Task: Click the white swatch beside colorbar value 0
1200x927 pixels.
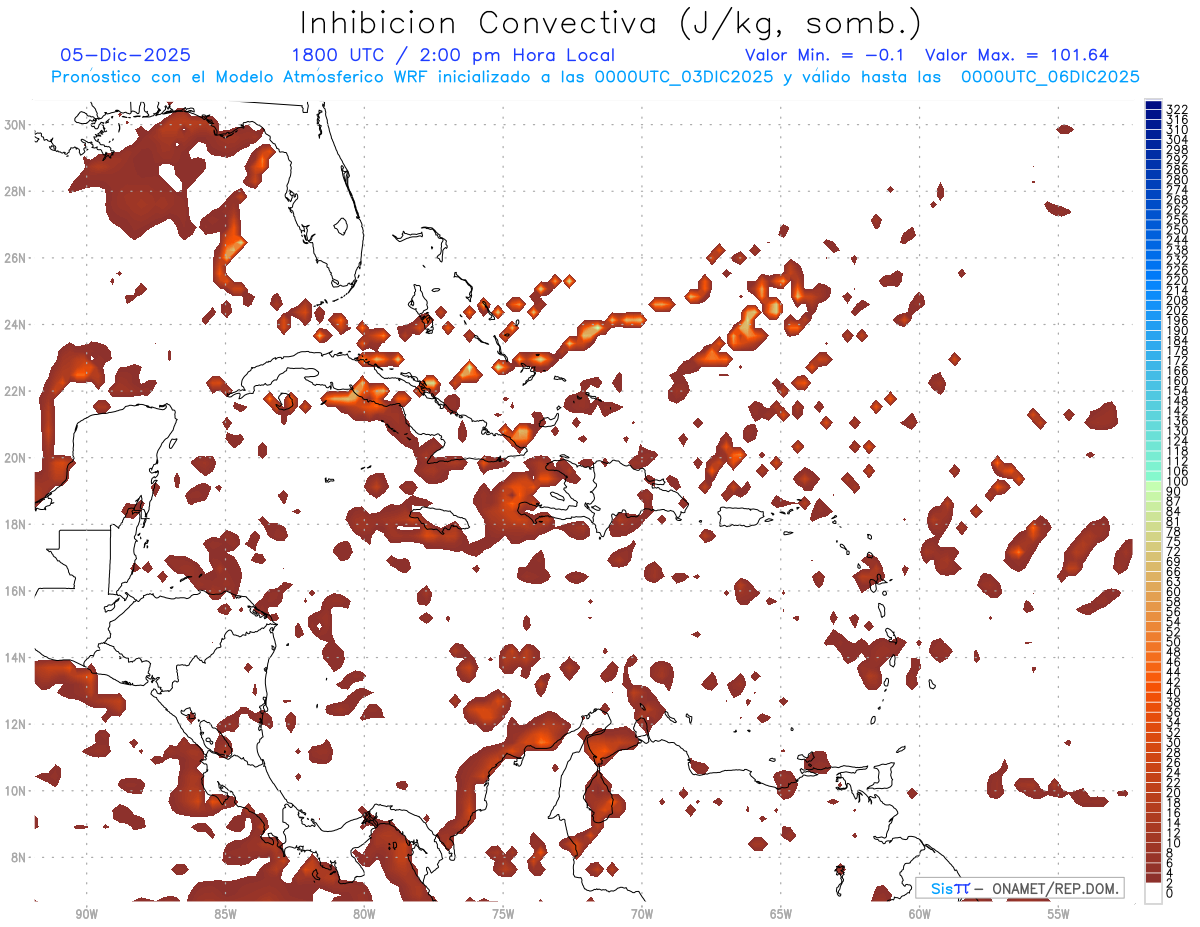Action: [x=1153, y=891]
